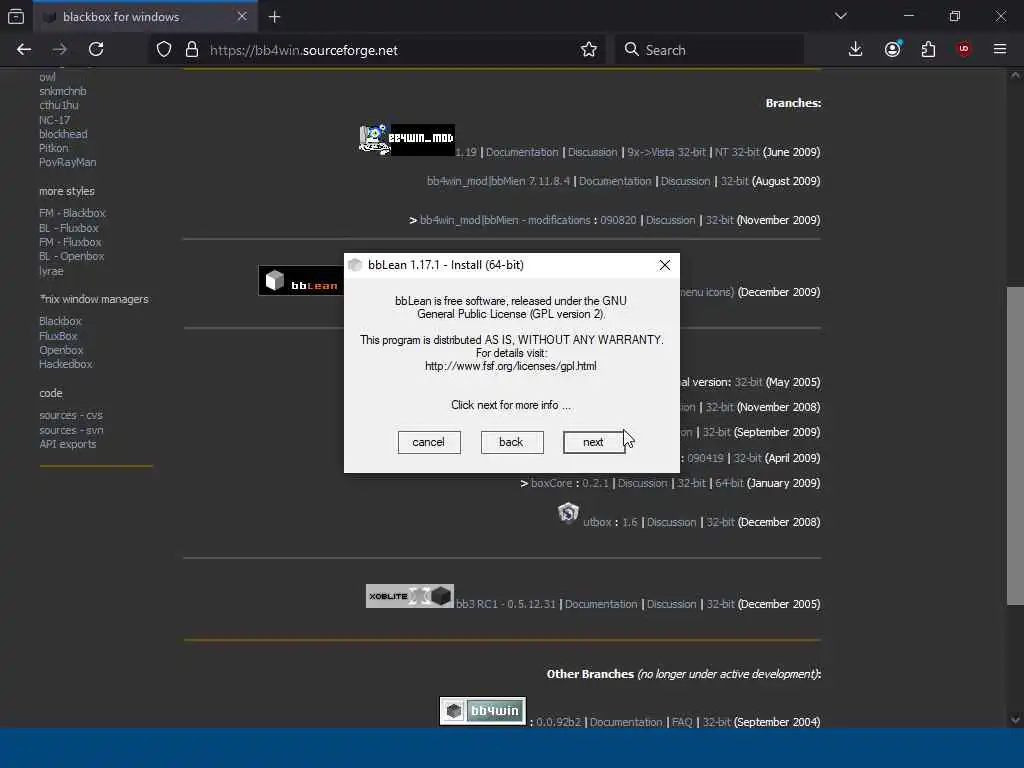Open the BL - Openbox styles link
Screen dimensions: 1024x768
pos(71,256)
